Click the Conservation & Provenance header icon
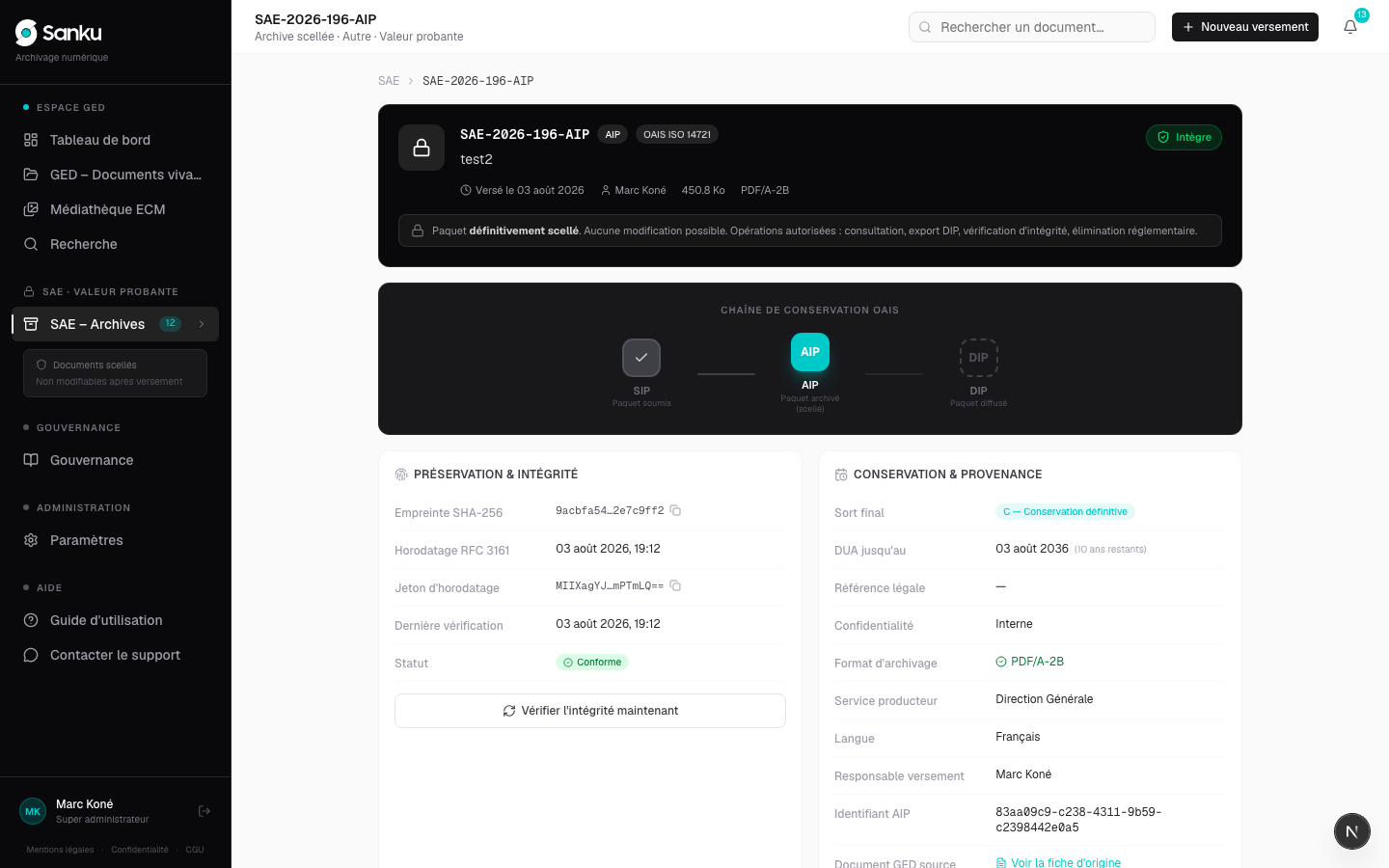 (x=841, y=475)
